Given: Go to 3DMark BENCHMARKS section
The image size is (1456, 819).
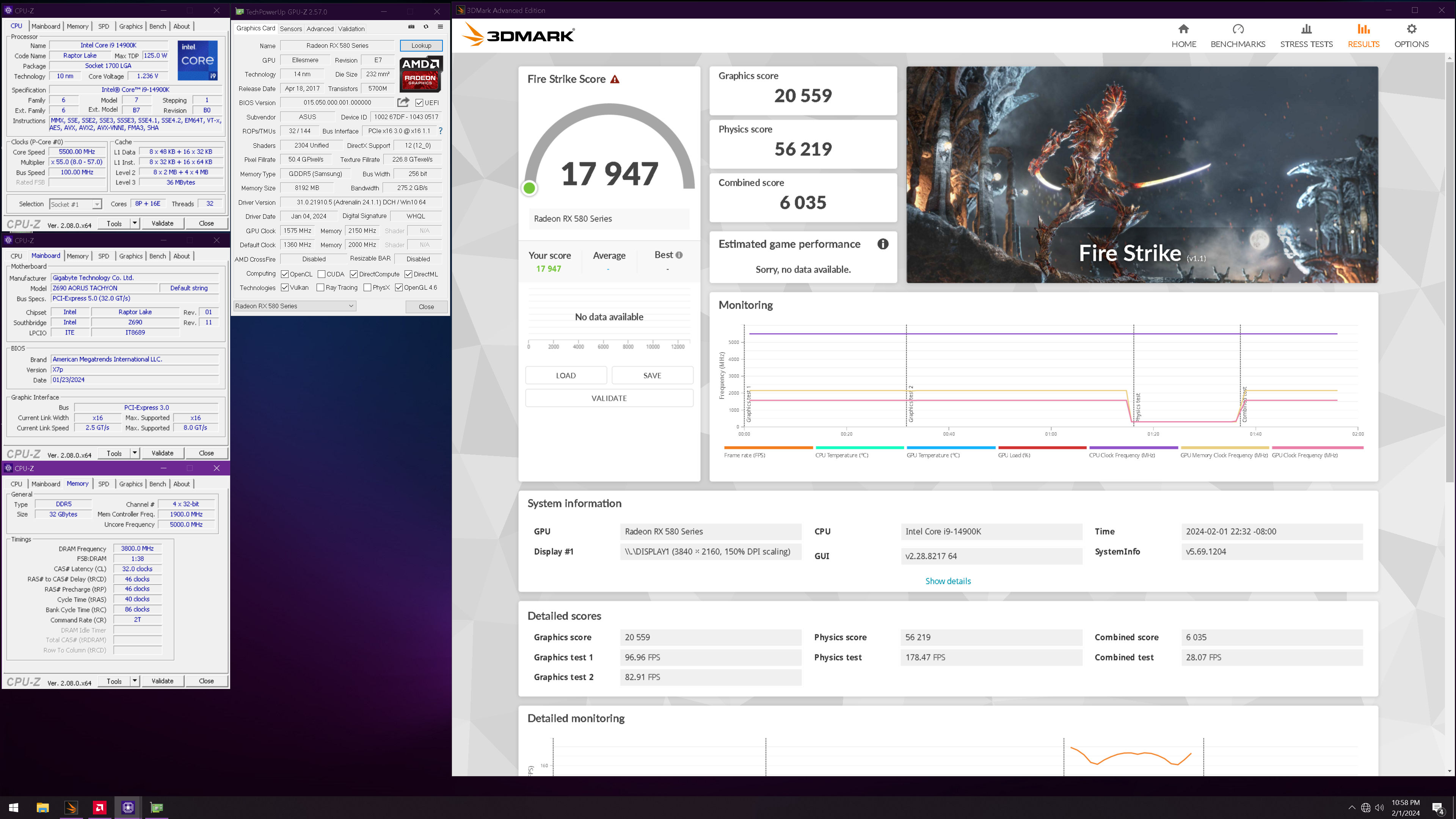Looking at the screenshot, I should point(1238,36).
